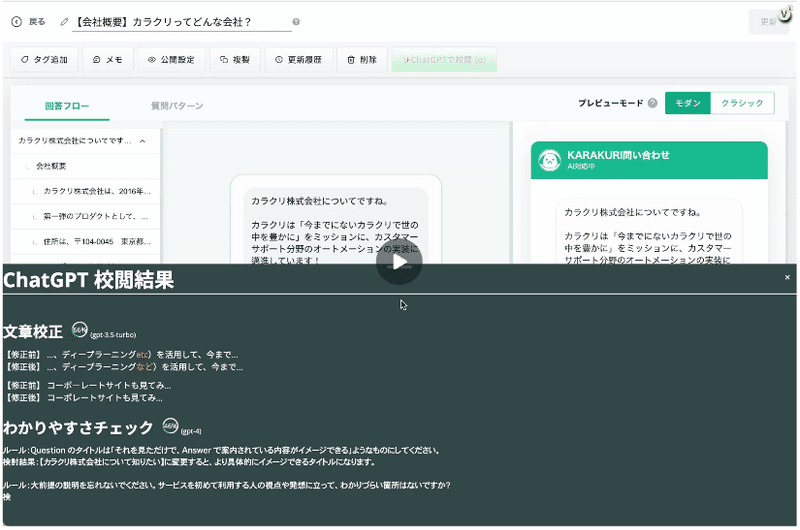Click the user avatar icon top right

(784, 14)
